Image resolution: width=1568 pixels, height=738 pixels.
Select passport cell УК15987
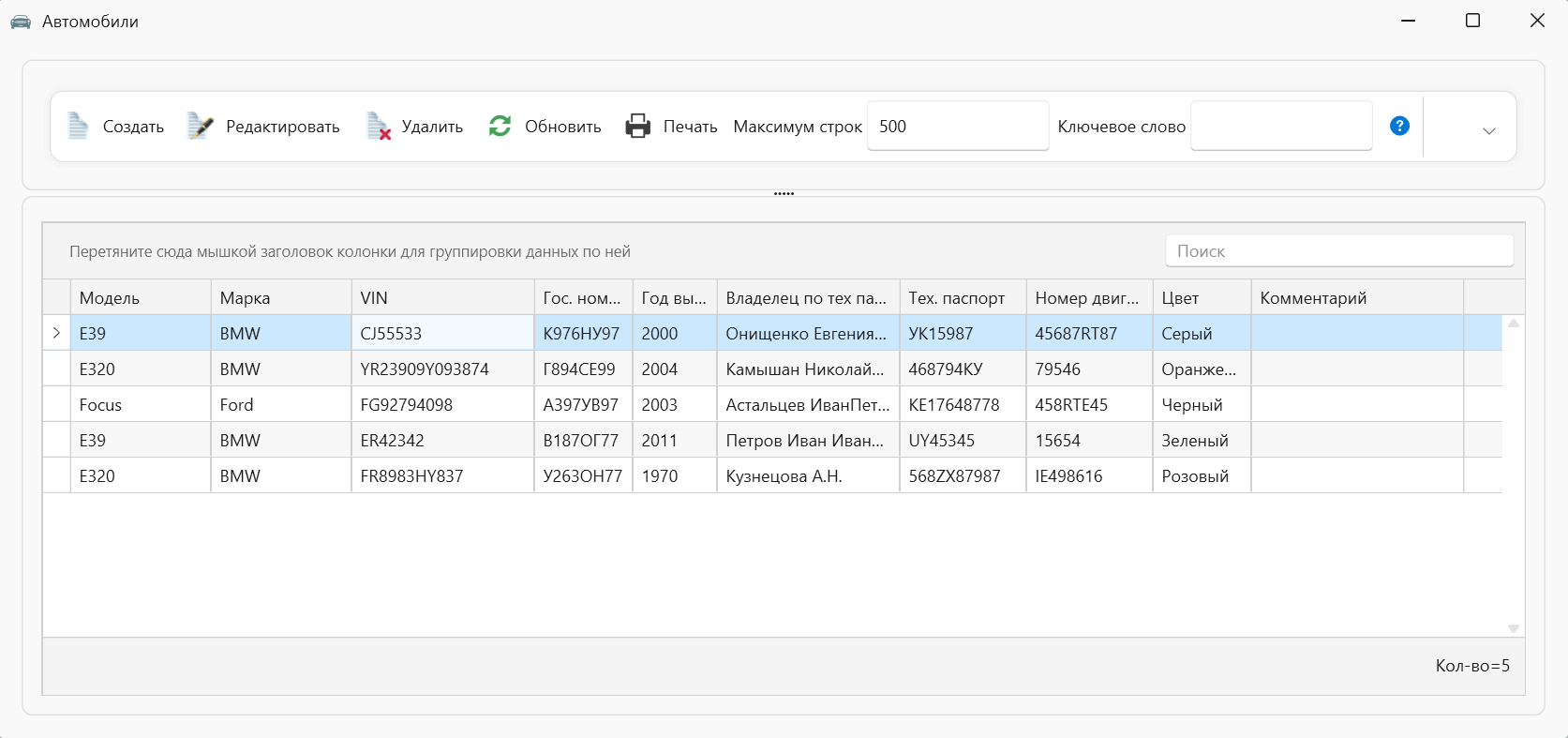pos(963,333)
